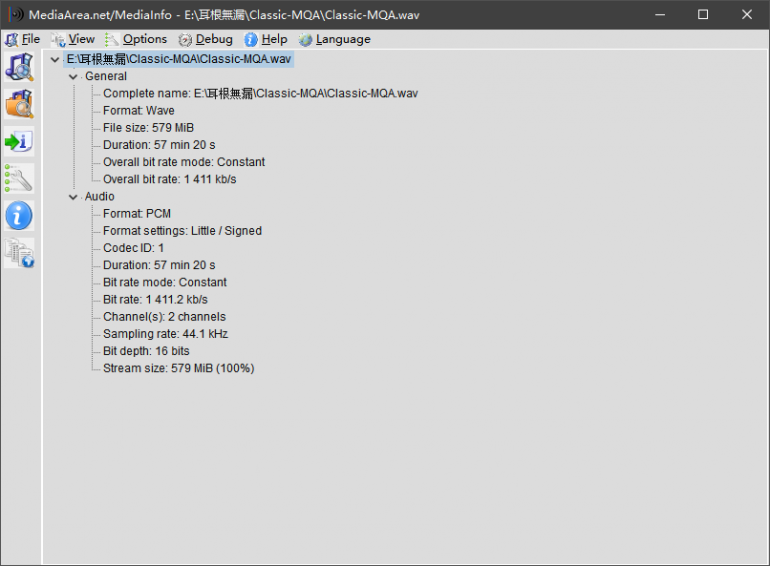Viewport: 770px width, 566px height.
Task: Open the View menu
Action: (73, 39)
